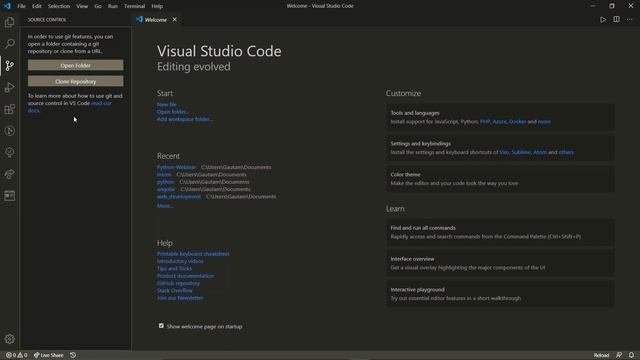Open the Run menu
The height and width of the screenshot is (360, 640).
(x=113, y=6)
